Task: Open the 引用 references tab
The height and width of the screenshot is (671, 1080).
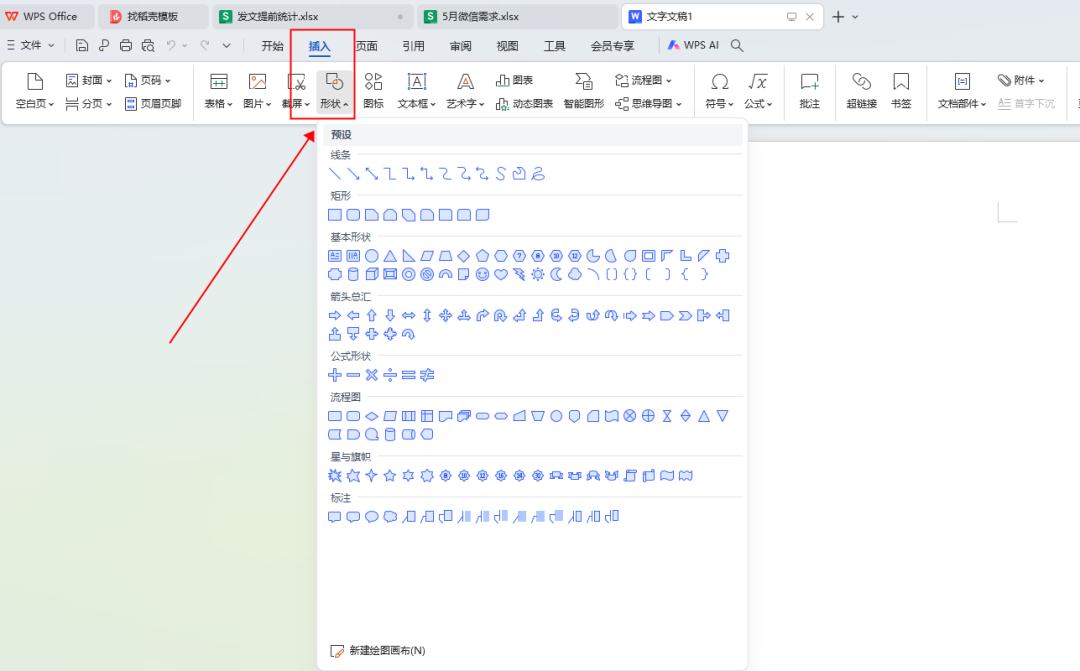Action: pyautogui.click(x=413, y=45)
